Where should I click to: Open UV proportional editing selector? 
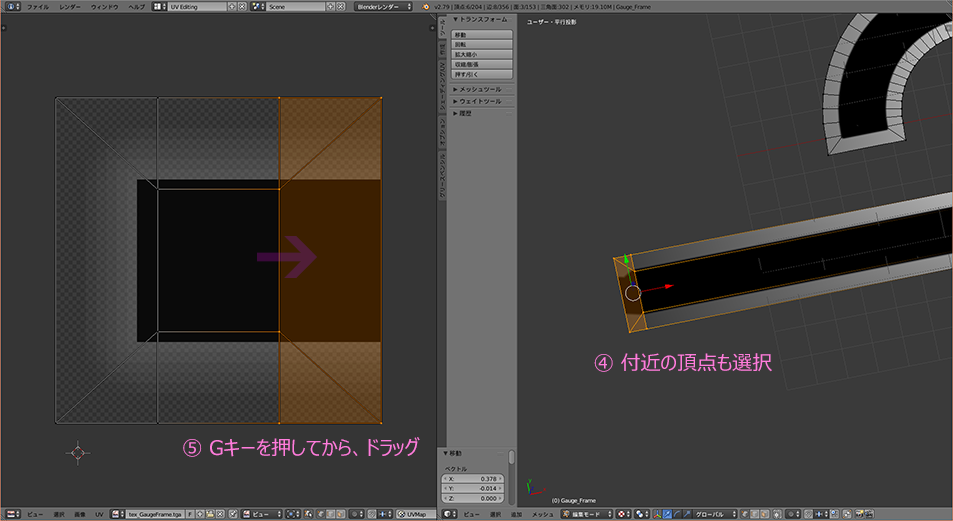[357, 514]
